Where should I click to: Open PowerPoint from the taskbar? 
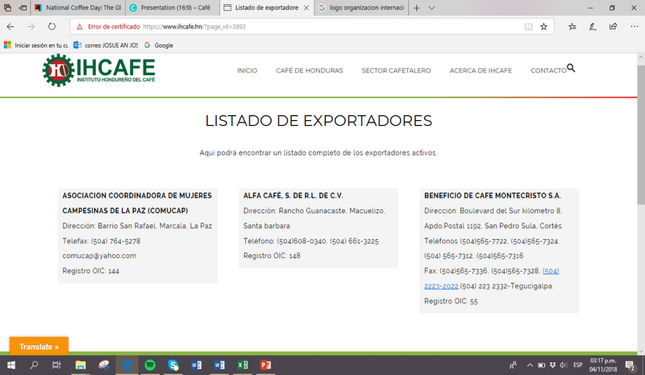pos(265,365)
